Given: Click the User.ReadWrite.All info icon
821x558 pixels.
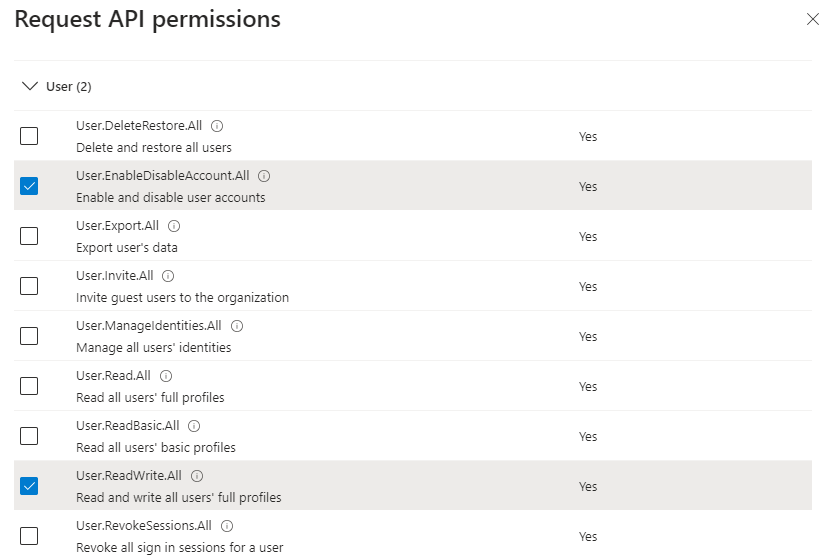Looking at the screenshot, I should tap(197, 476).
